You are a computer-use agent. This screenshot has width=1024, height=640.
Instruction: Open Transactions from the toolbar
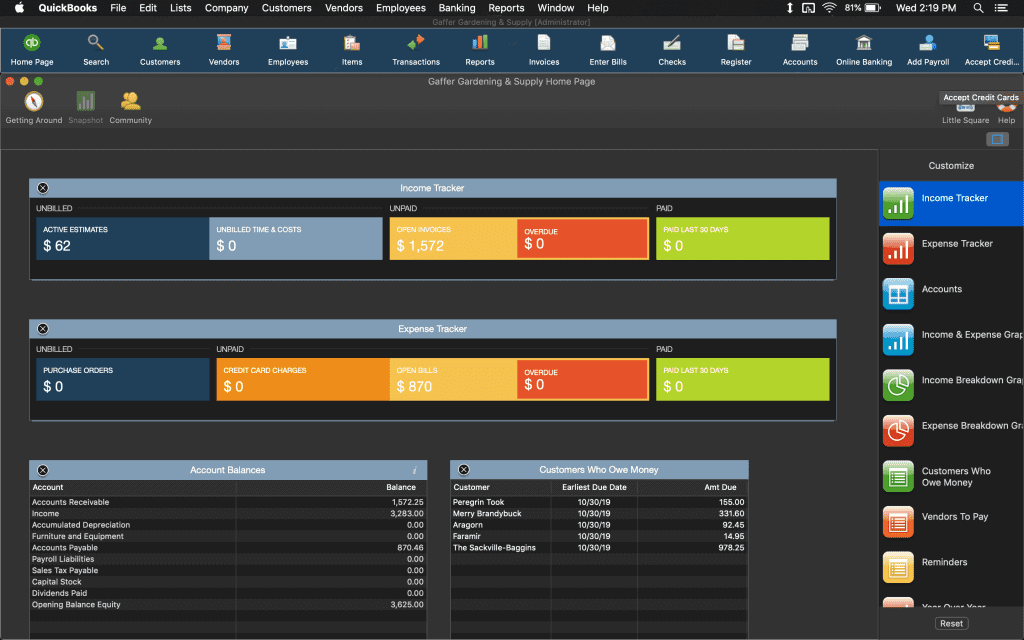click(x=416, y=50)
